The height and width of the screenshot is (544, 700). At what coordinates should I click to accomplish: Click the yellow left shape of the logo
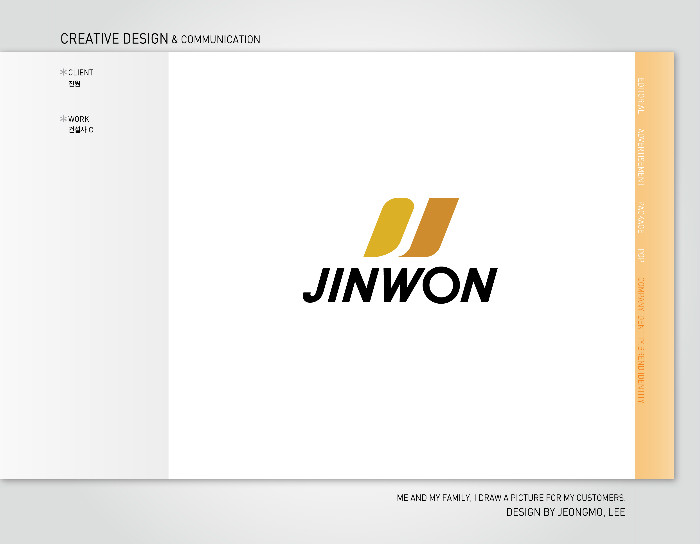(386, 226)
